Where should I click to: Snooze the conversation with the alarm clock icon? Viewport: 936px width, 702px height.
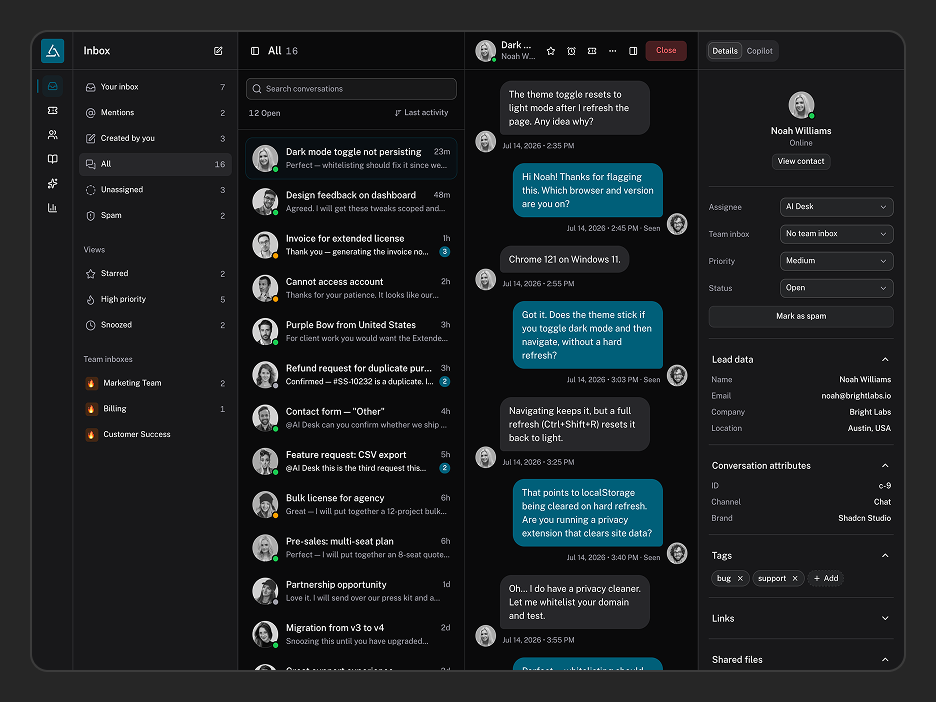[x=571, y=51]
